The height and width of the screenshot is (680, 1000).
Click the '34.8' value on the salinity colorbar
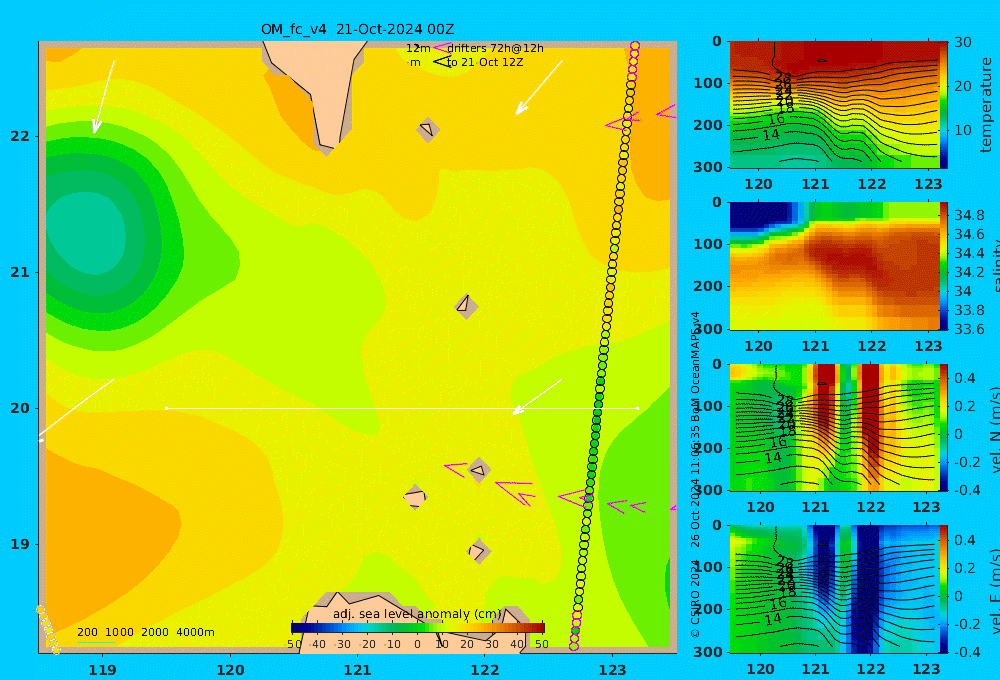coord(969,215)
